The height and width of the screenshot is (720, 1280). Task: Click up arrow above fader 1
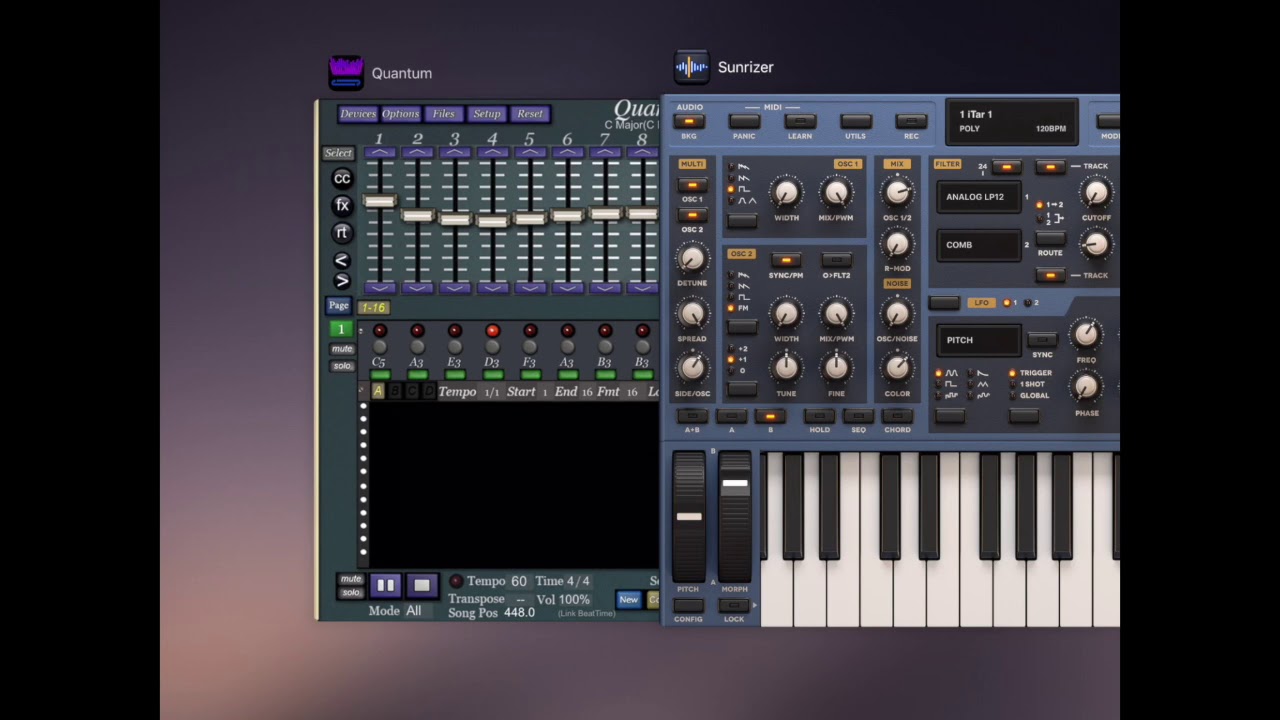coord(379,153)
